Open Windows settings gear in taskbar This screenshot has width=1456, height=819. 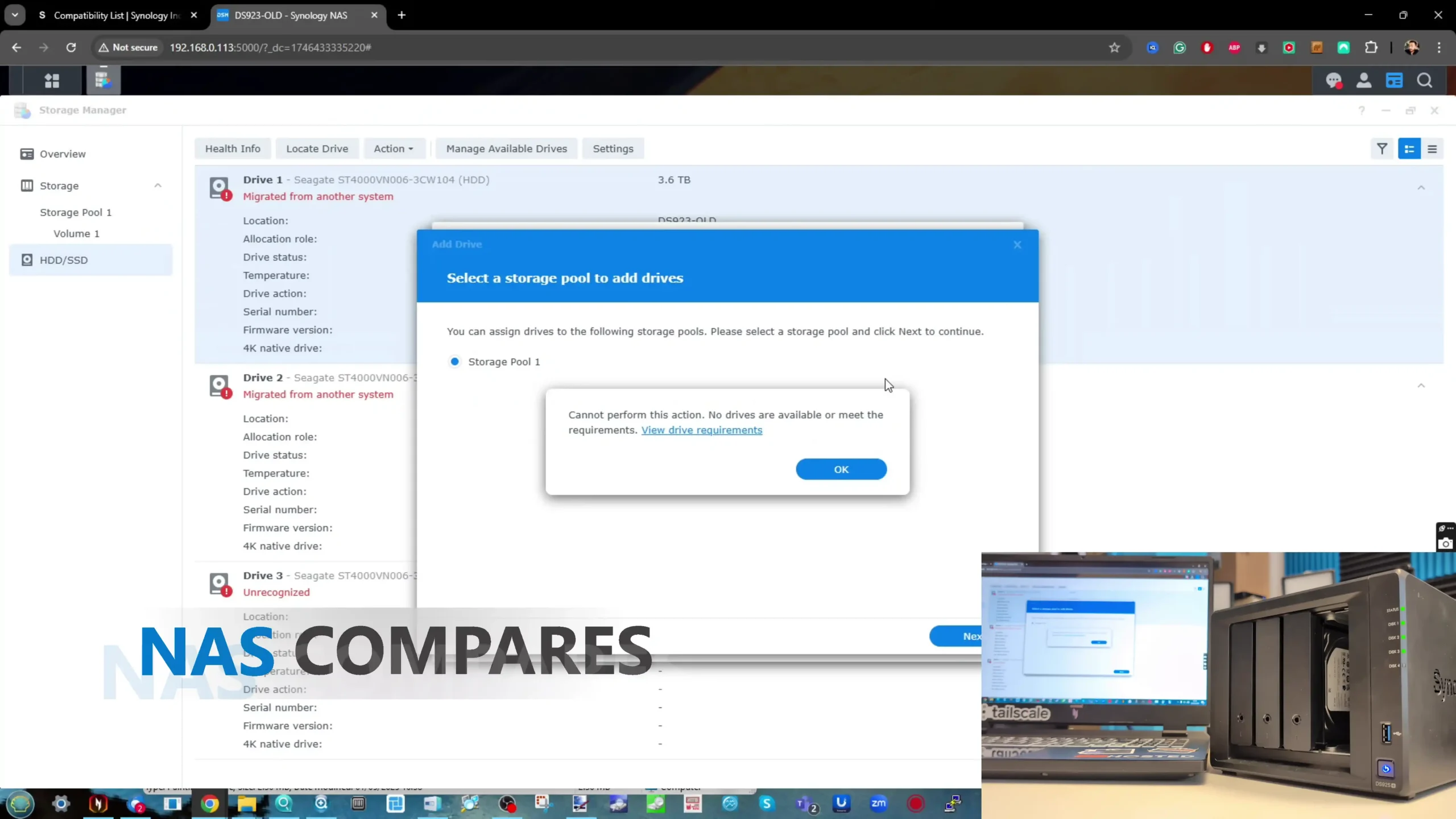(x=60, y=804)
